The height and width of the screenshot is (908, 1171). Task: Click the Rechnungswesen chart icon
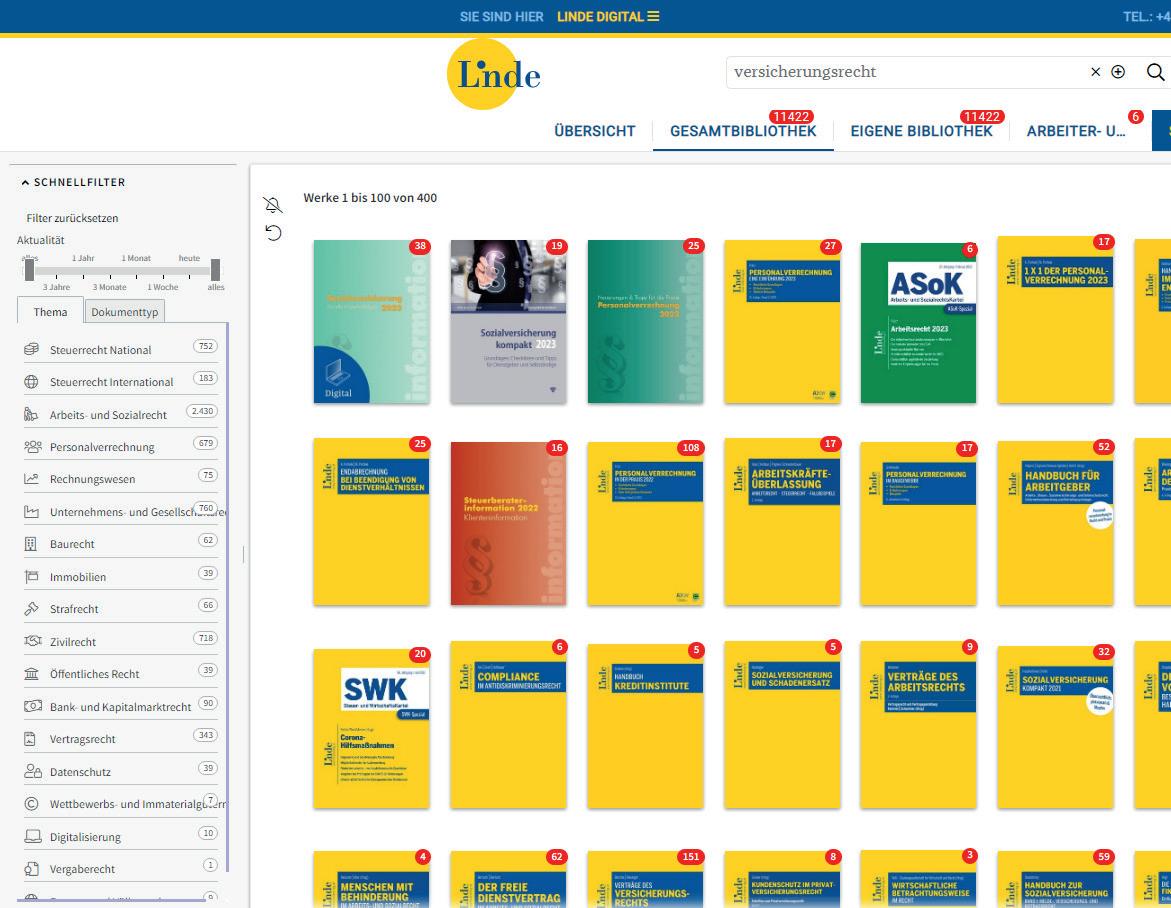click(x=31, y=479)
